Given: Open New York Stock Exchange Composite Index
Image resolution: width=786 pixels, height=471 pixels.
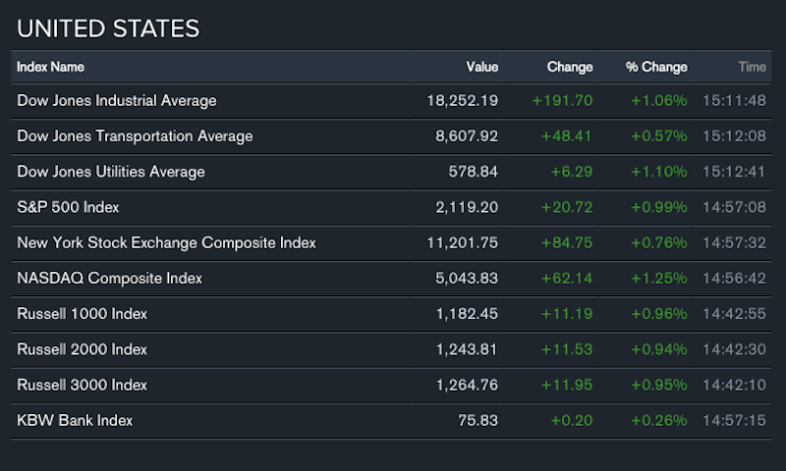Looking at the screenshot, I should click(x=166, y=243).
